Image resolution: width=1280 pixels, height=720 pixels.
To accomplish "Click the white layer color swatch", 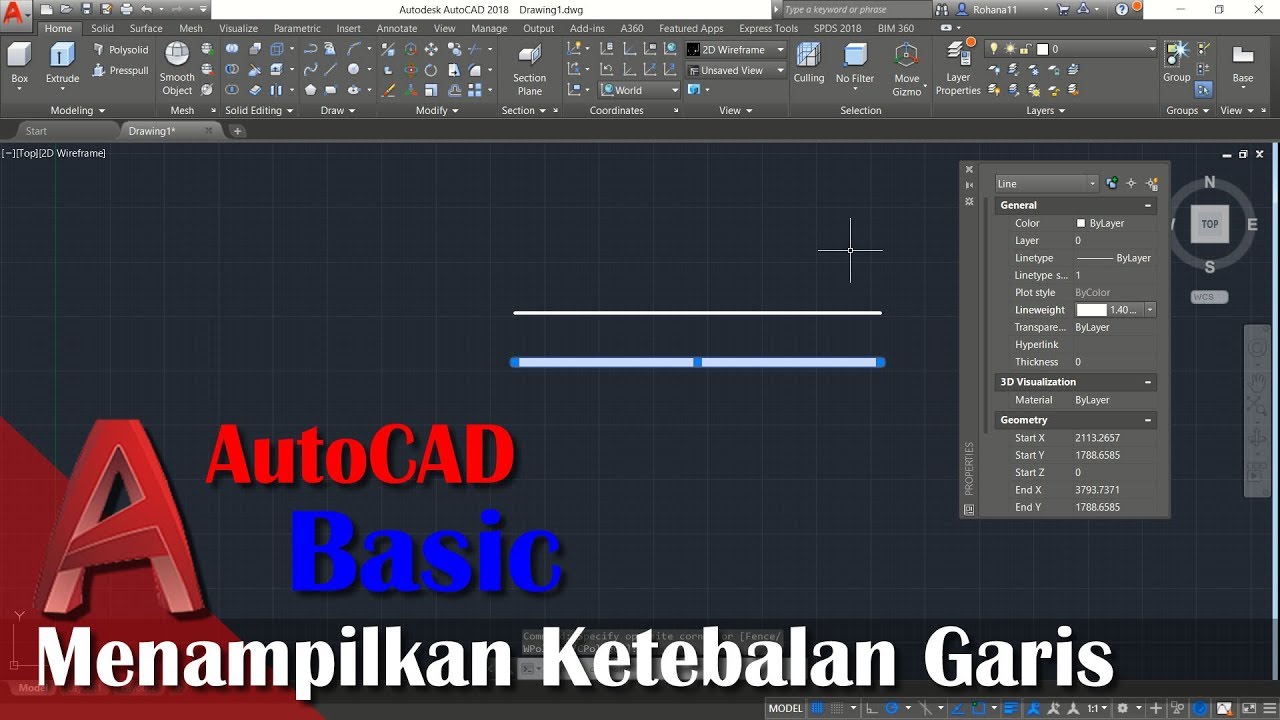I will (1042, 49).
